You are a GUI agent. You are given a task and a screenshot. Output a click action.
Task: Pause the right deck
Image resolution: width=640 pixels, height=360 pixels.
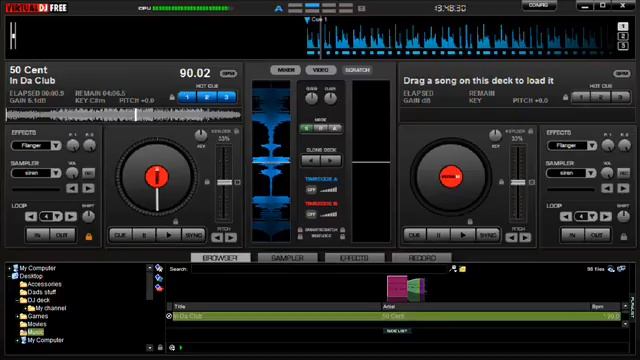[438, 235]
